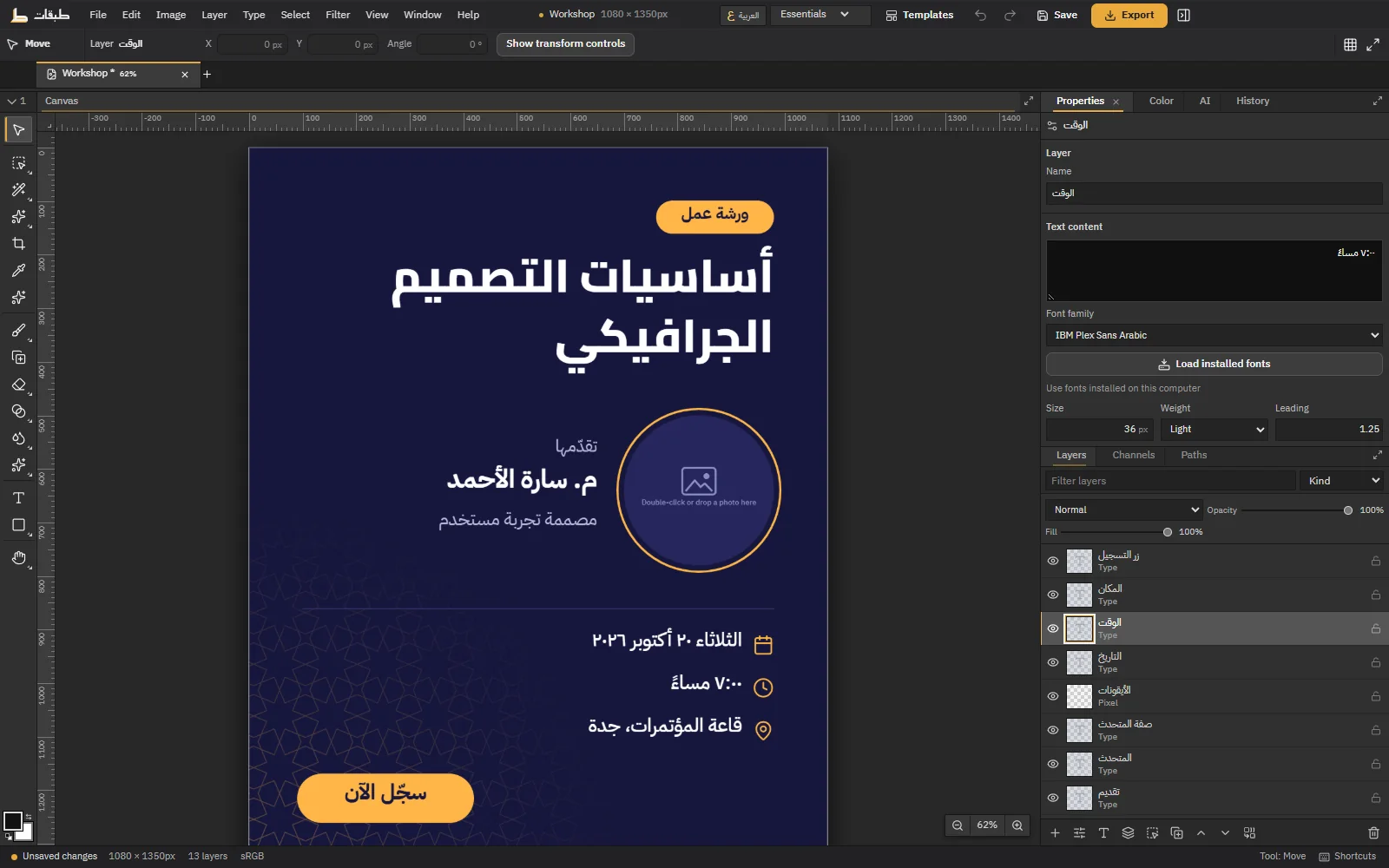Screen dimensions: 1389x868
Task: Open the Filter menu
Action: 338,15
